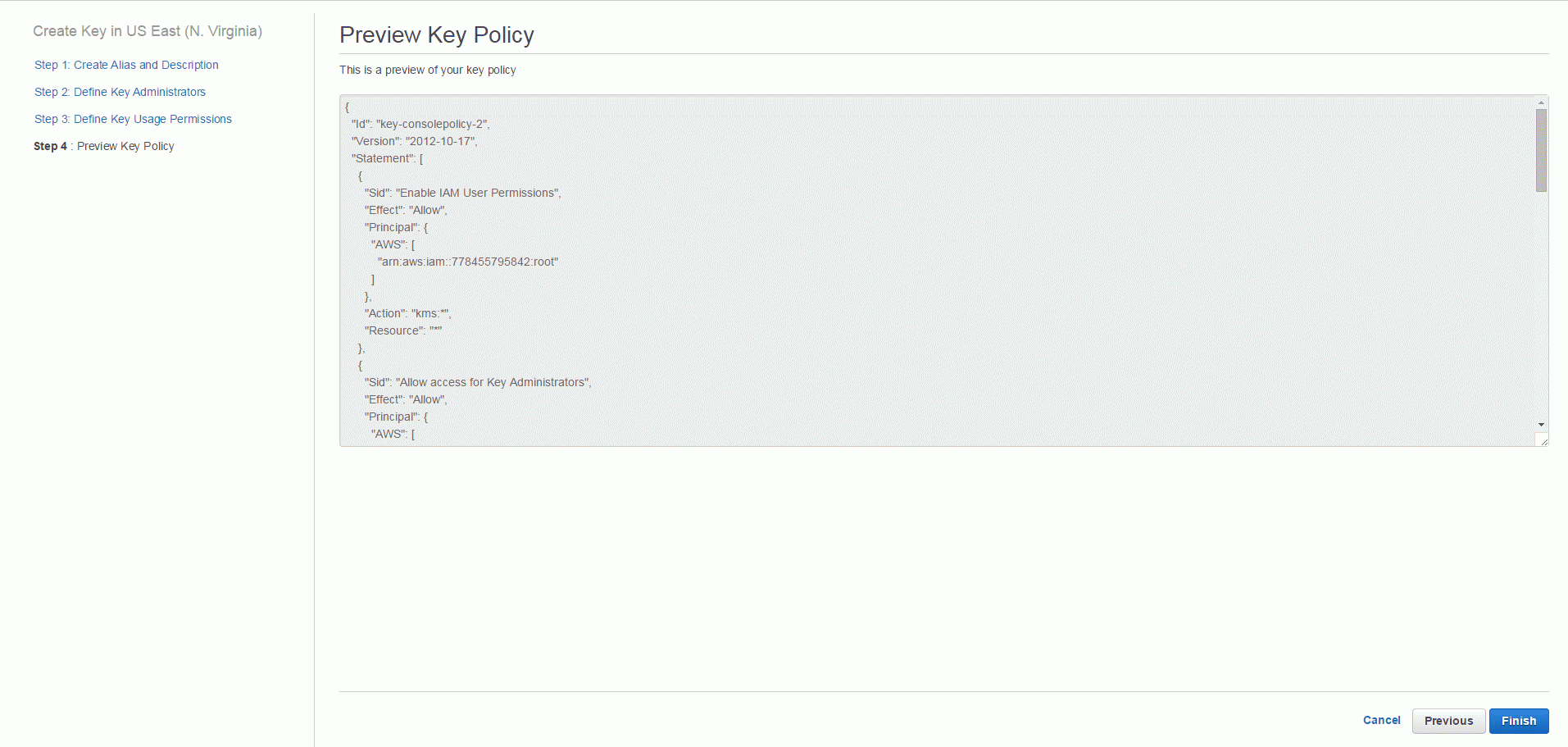Place cursor on the "Id" key-consolepolicy-2 line
Viewport: 1568px width, 747px height.
tap(420, 124)
